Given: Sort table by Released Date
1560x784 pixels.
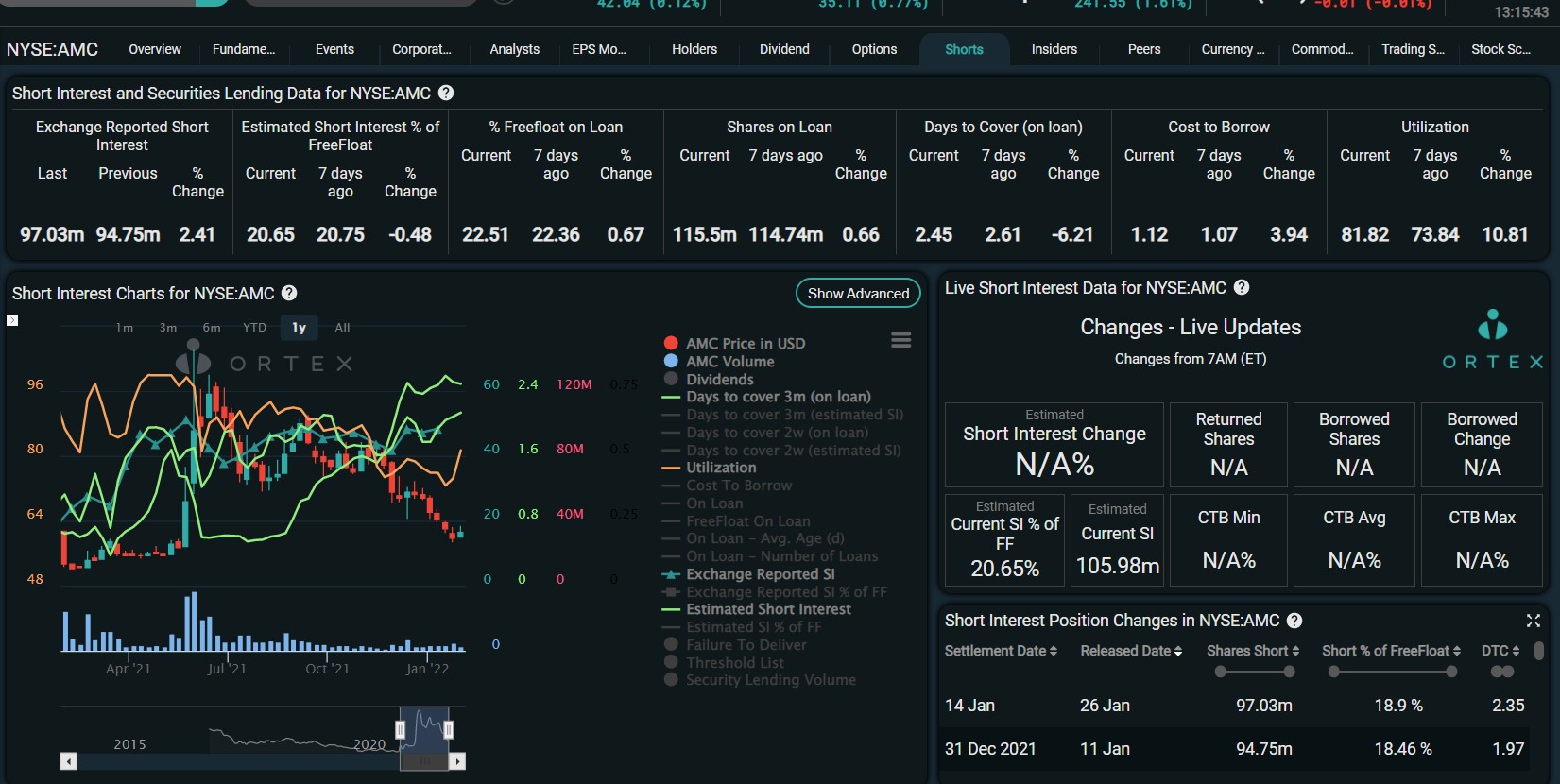Looking at the screenshot, I should (x=1131, y=651).
